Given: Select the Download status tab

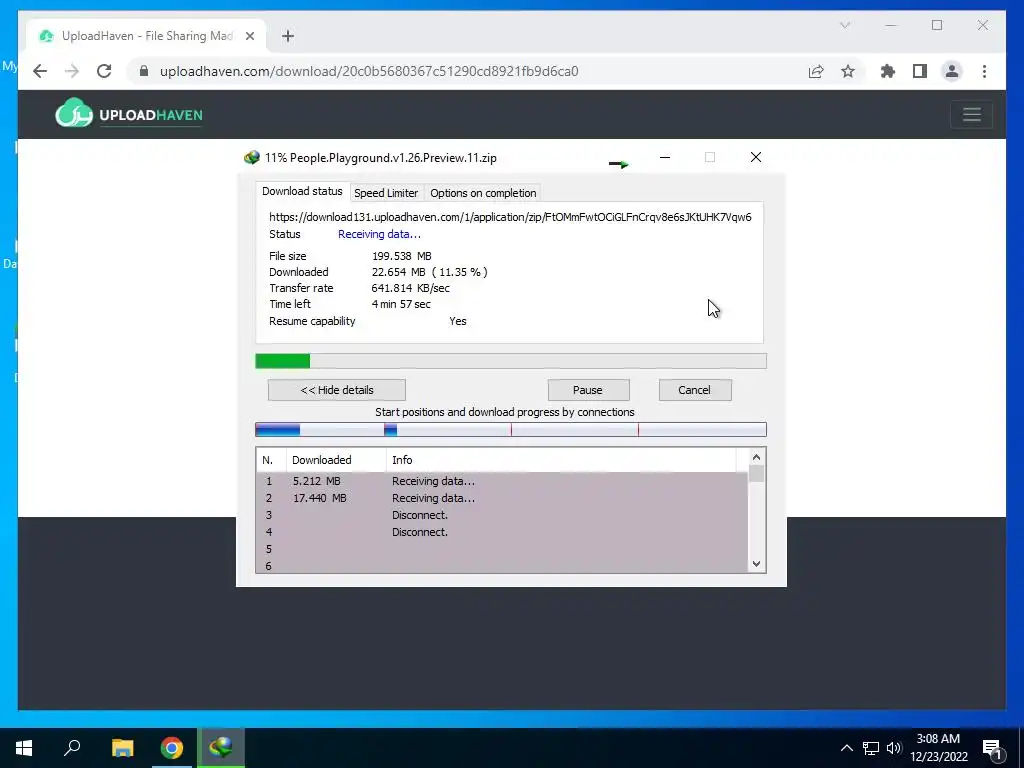Looking at the screenshot, I should [x=302, y=191].
